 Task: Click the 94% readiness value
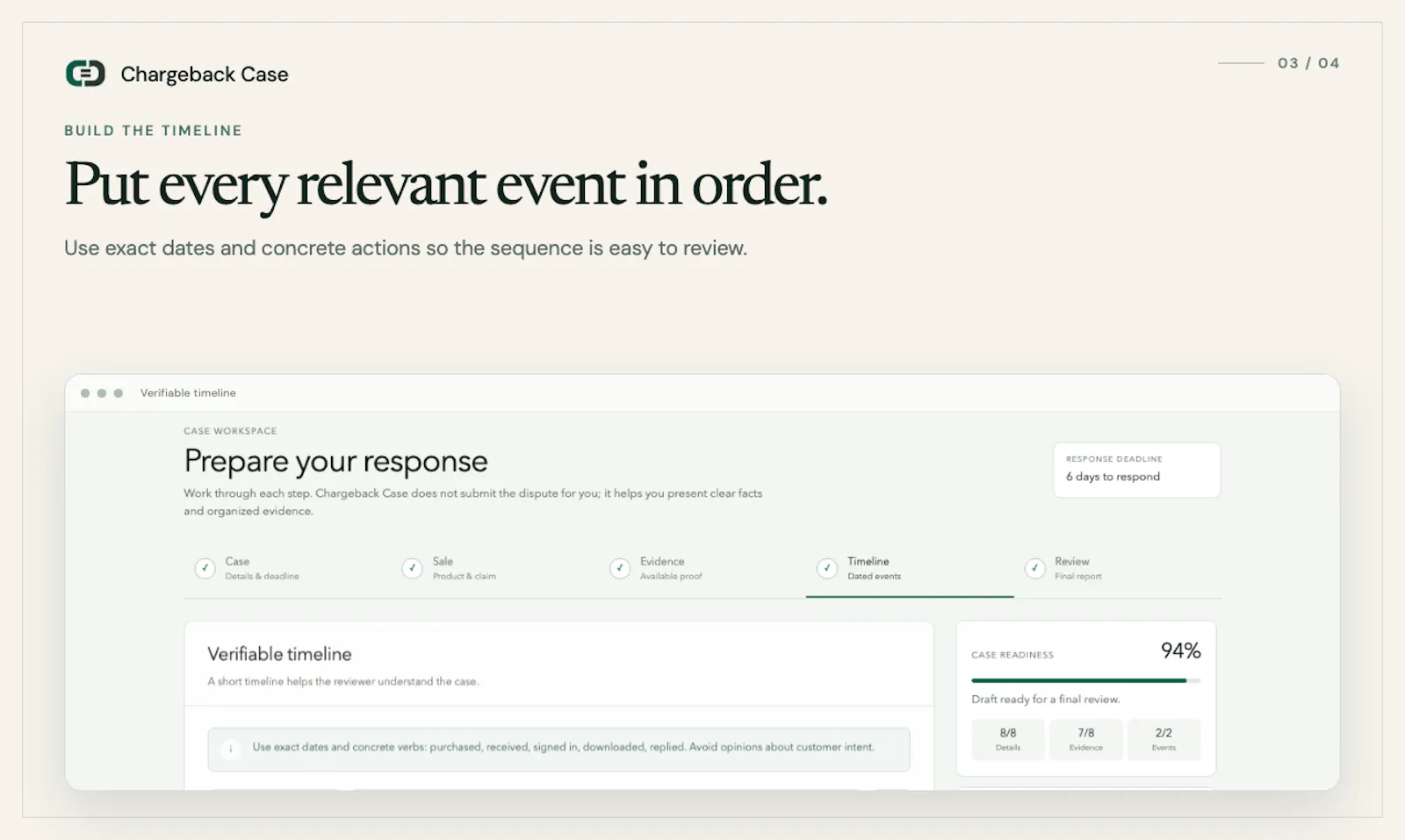click(x=1180, y=650)
